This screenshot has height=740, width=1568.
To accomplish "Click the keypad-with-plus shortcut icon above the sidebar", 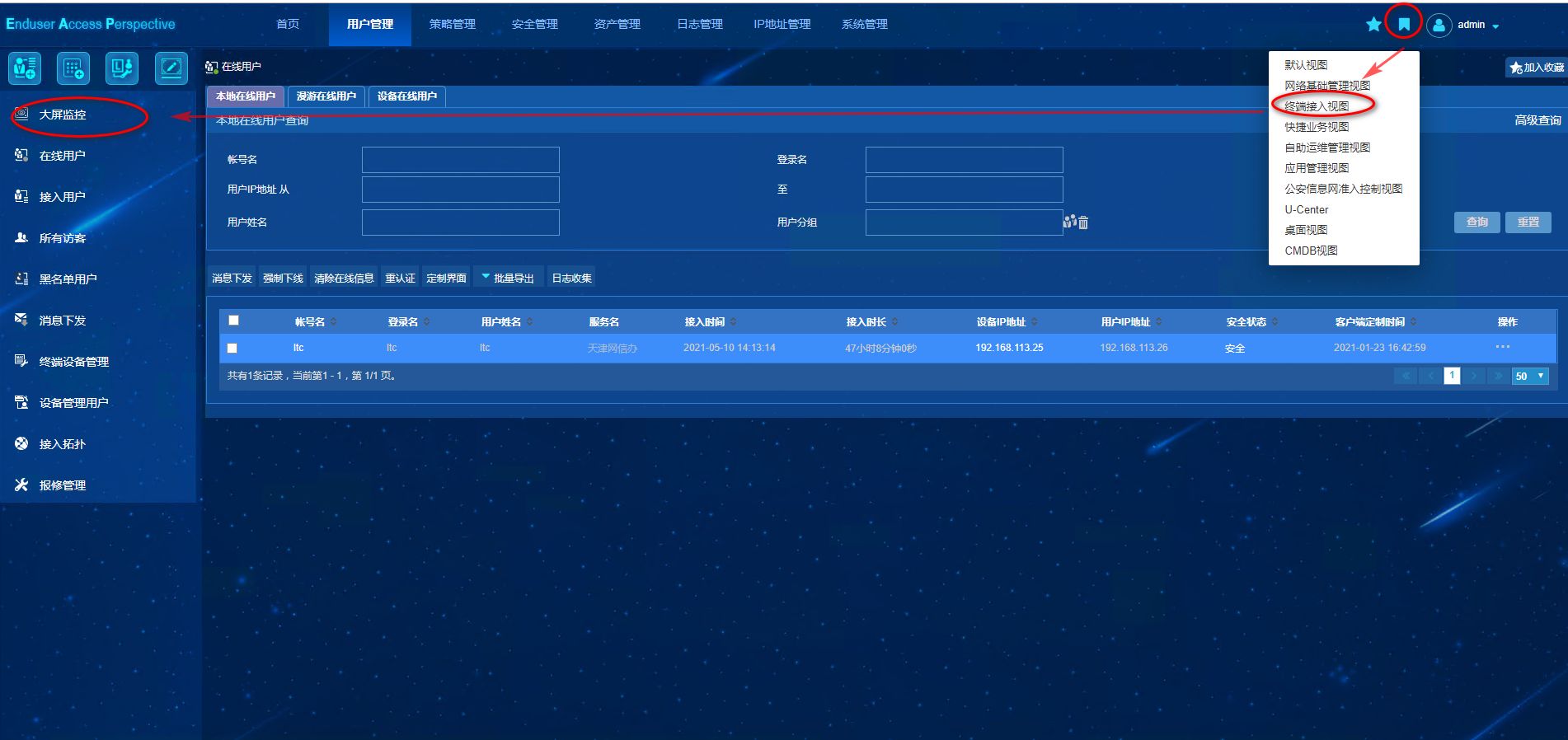I will click(x=73, y=68).
